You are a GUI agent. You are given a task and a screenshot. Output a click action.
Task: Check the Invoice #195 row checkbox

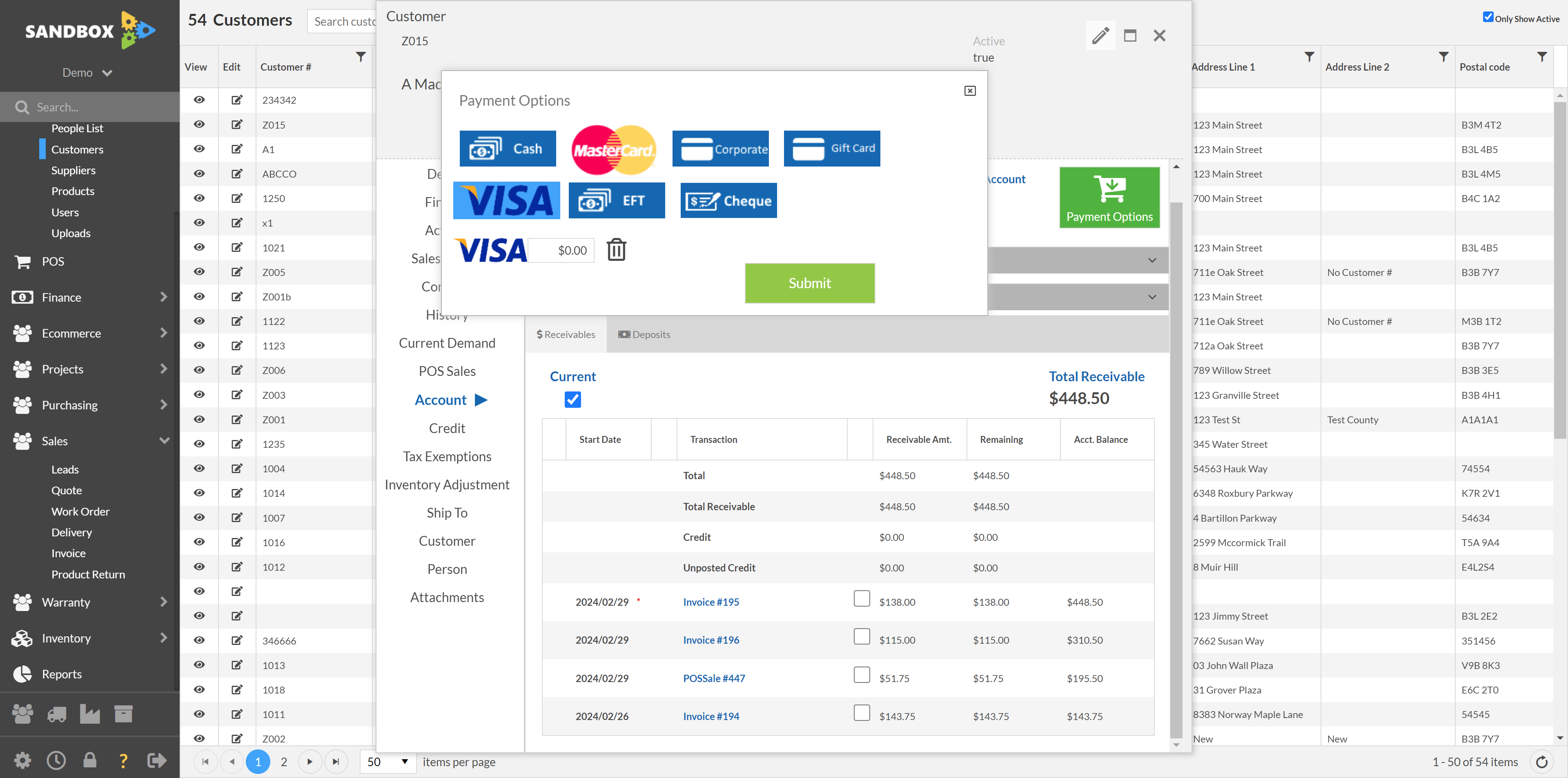(x=861, y=598)
